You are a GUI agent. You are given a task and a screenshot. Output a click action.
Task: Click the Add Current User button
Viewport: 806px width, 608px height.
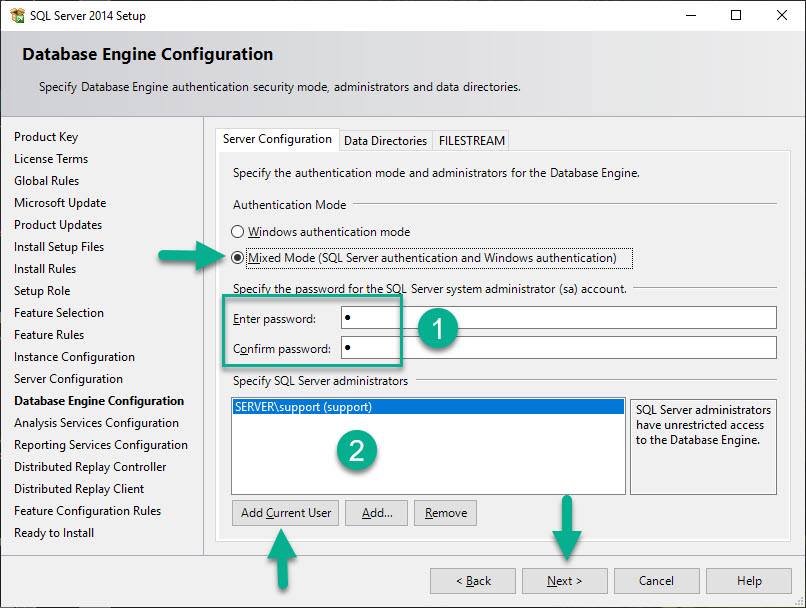click(x=286, y=513)
